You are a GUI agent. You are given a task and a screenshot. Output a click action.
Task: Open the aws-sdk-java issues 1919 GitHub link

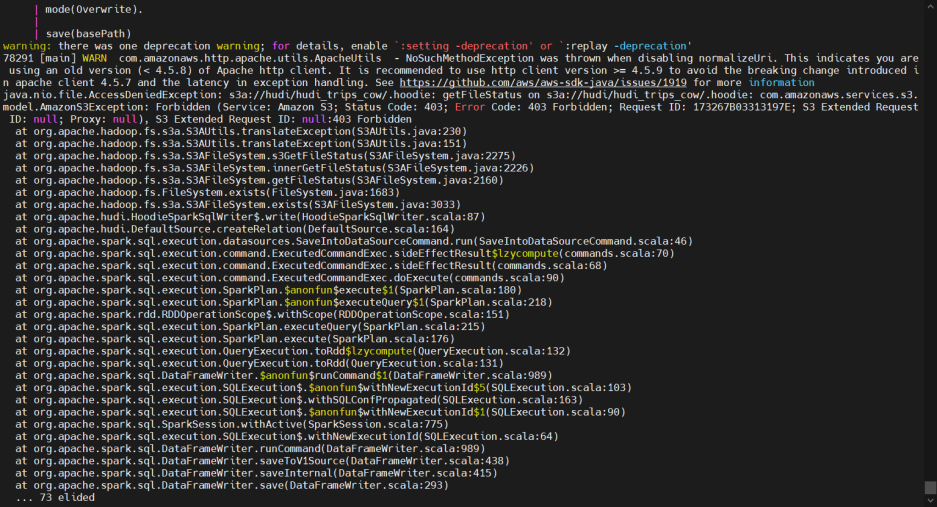tap(543, 83)
